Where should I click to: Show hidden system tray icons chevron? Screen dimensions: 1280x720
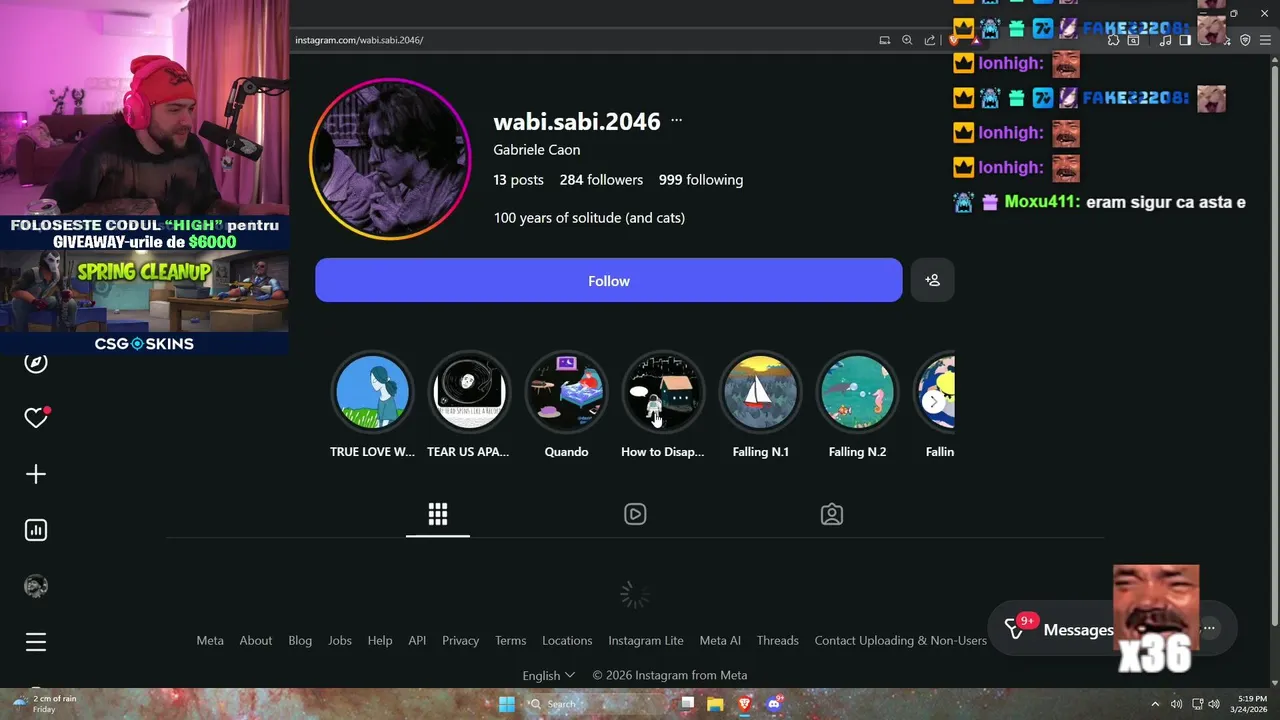[x=1155, y=704]
